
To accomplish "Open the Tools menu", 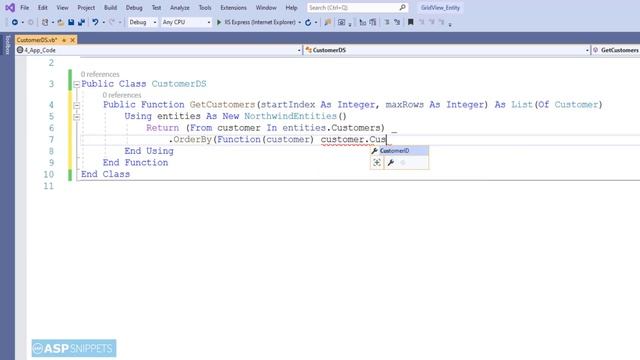I will [205, 8].
